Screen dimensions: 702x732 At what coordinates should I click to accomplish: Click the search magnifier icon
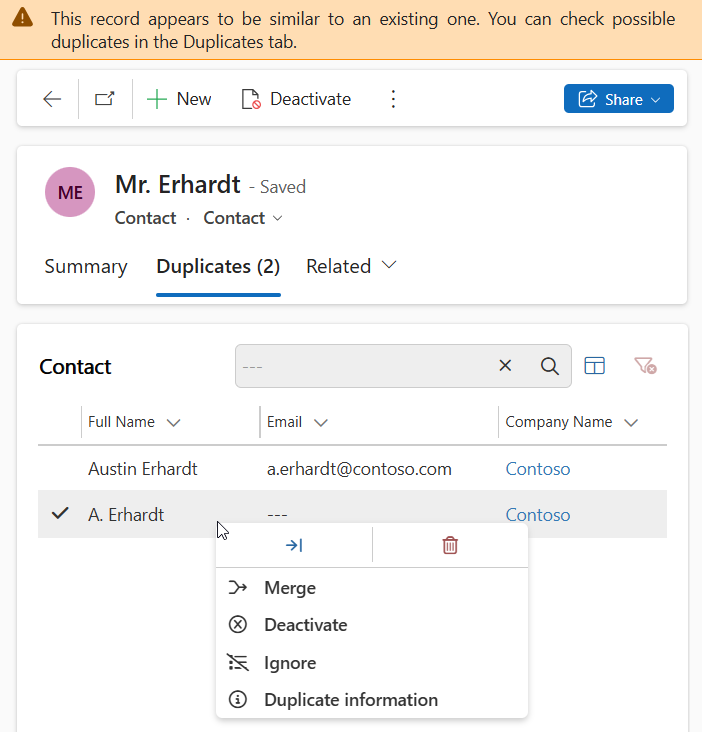[x=549, y=366]
